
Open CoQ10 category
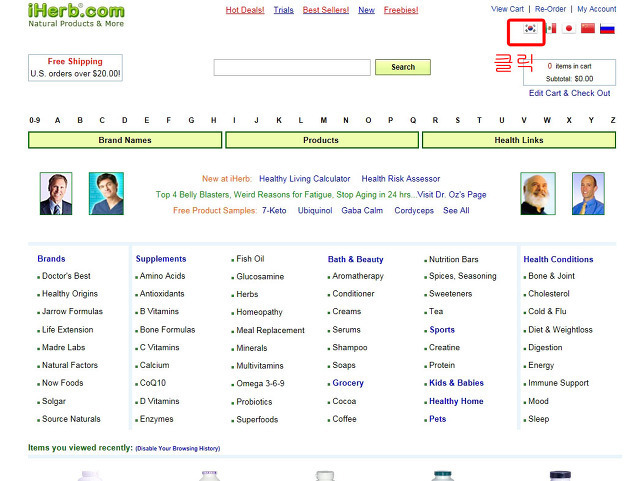point(153,383)
